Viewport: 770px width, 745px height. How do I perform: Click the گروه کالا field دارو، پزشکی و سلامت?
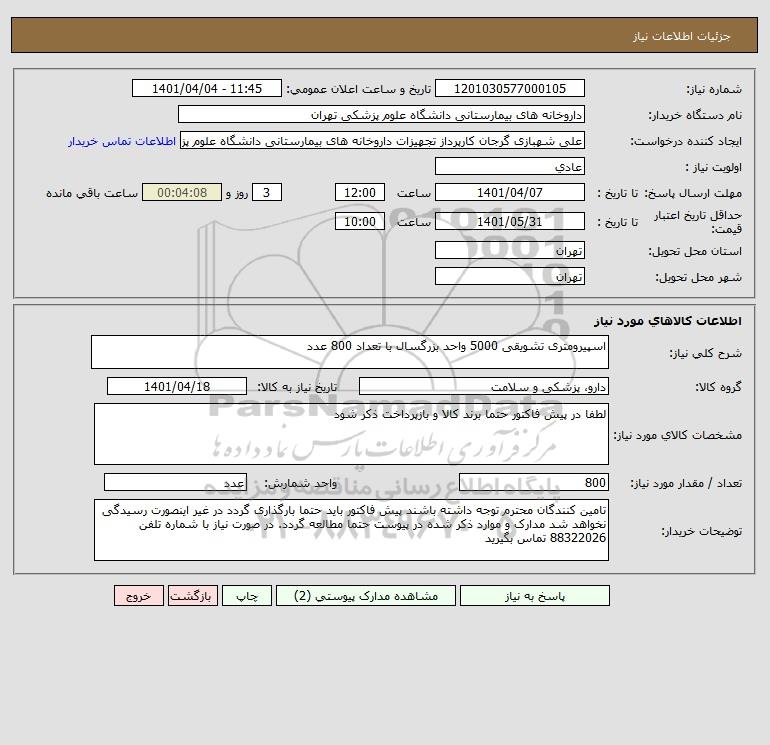click(484, 386)
